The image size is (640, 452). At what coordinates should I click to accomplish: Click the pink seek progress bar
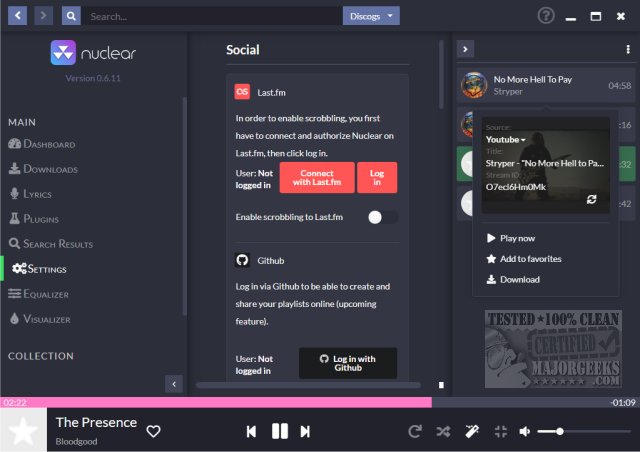(x=216, y=402)
